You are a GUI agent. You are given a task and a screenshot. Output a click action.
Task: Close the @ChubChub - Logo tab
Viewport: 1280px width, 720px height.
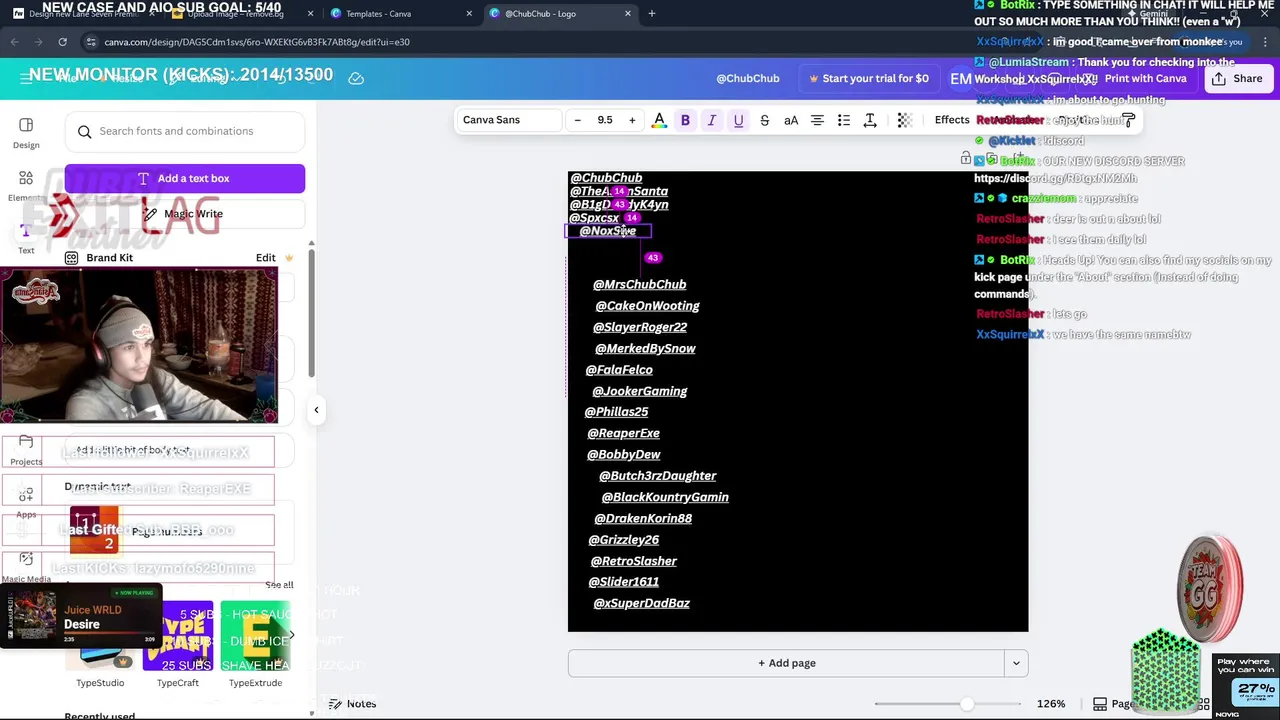tap(628, 14)
